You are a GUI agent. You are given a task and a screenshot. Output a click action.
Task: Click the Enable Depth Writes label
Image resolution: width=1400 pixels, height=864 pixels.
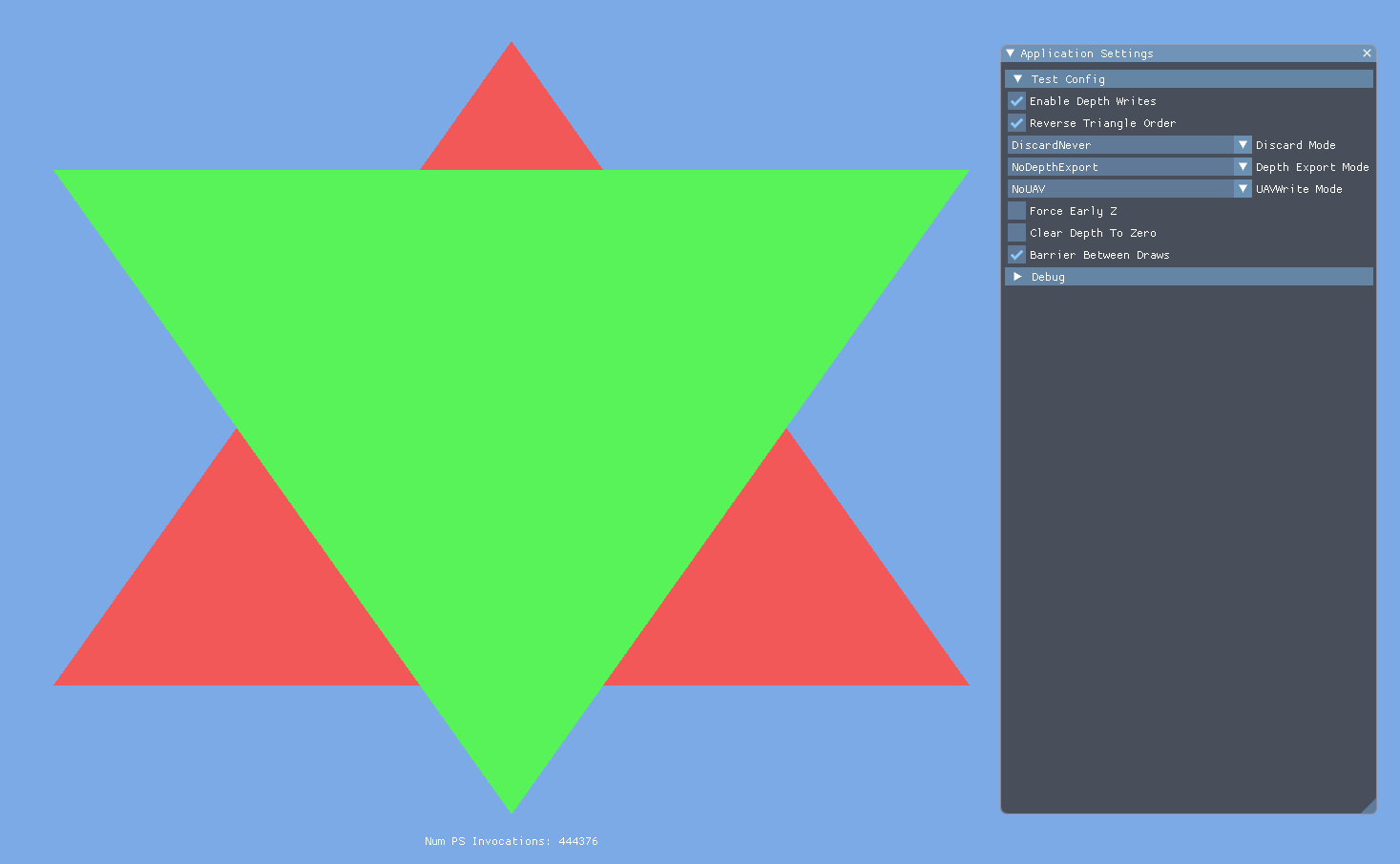click(x=1093, y=101)
